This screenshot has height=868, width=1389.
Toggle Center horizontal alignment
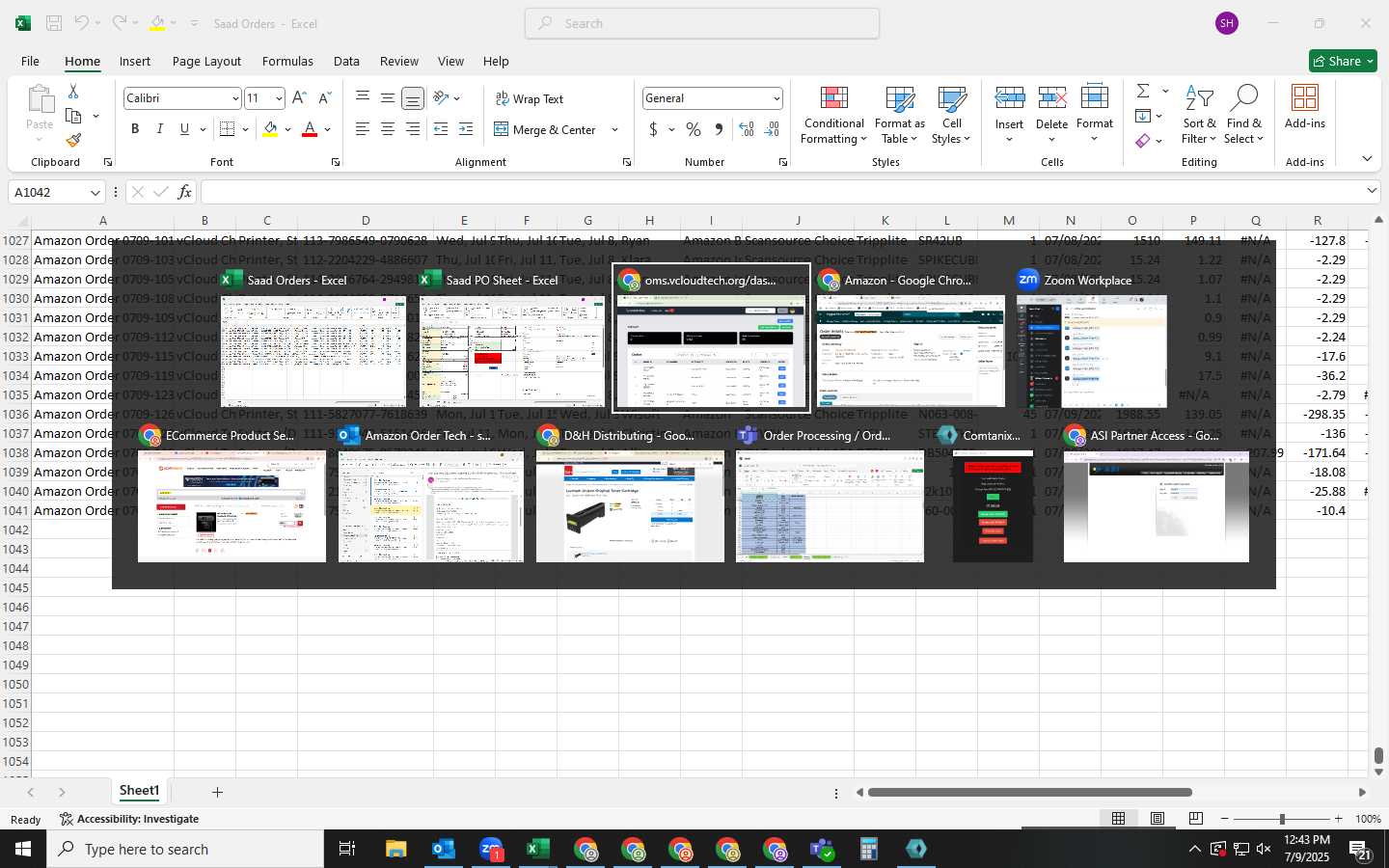tap(388, 129)
